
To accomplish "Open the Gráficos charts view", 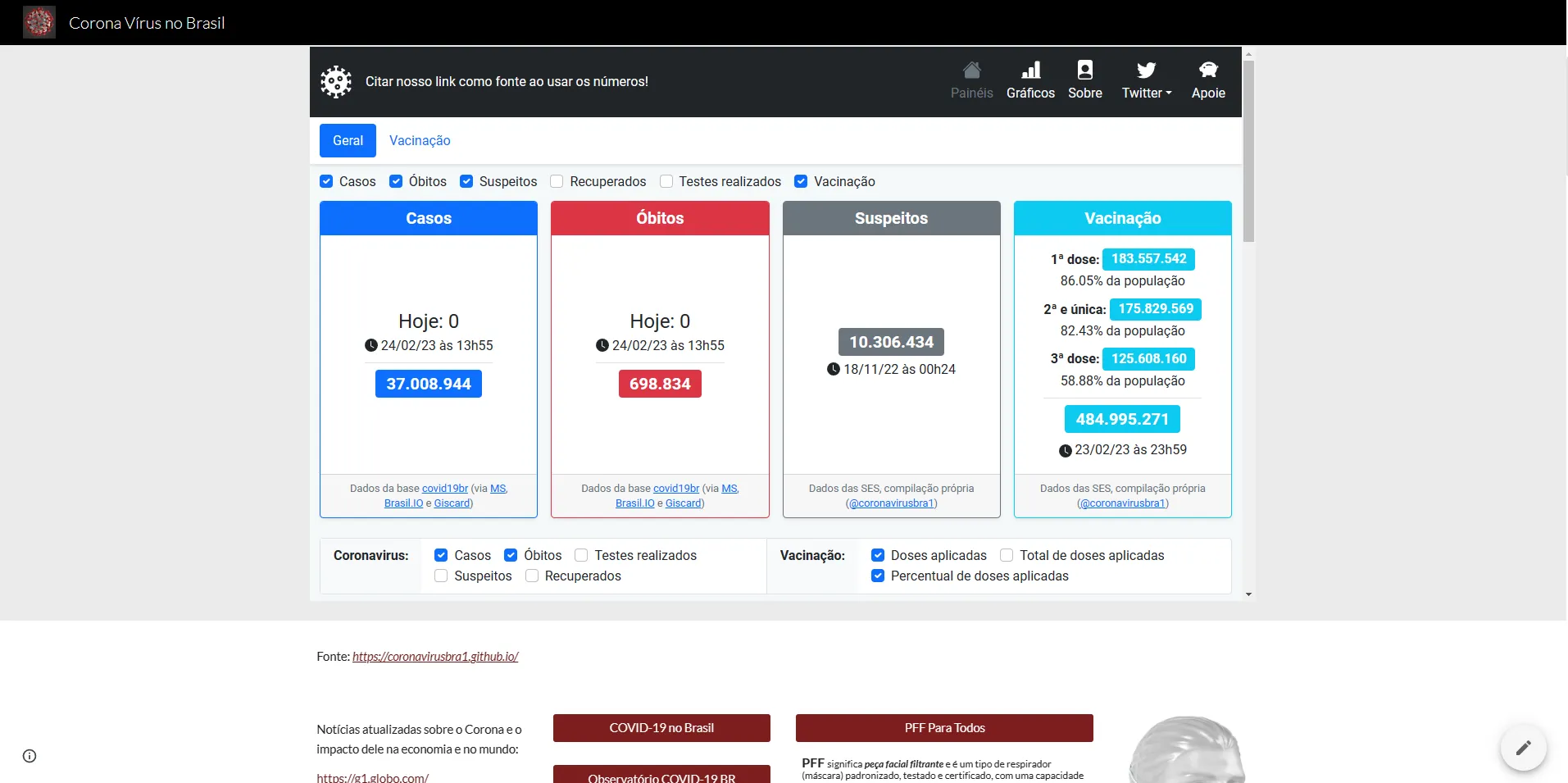I will pos(1029,80).
